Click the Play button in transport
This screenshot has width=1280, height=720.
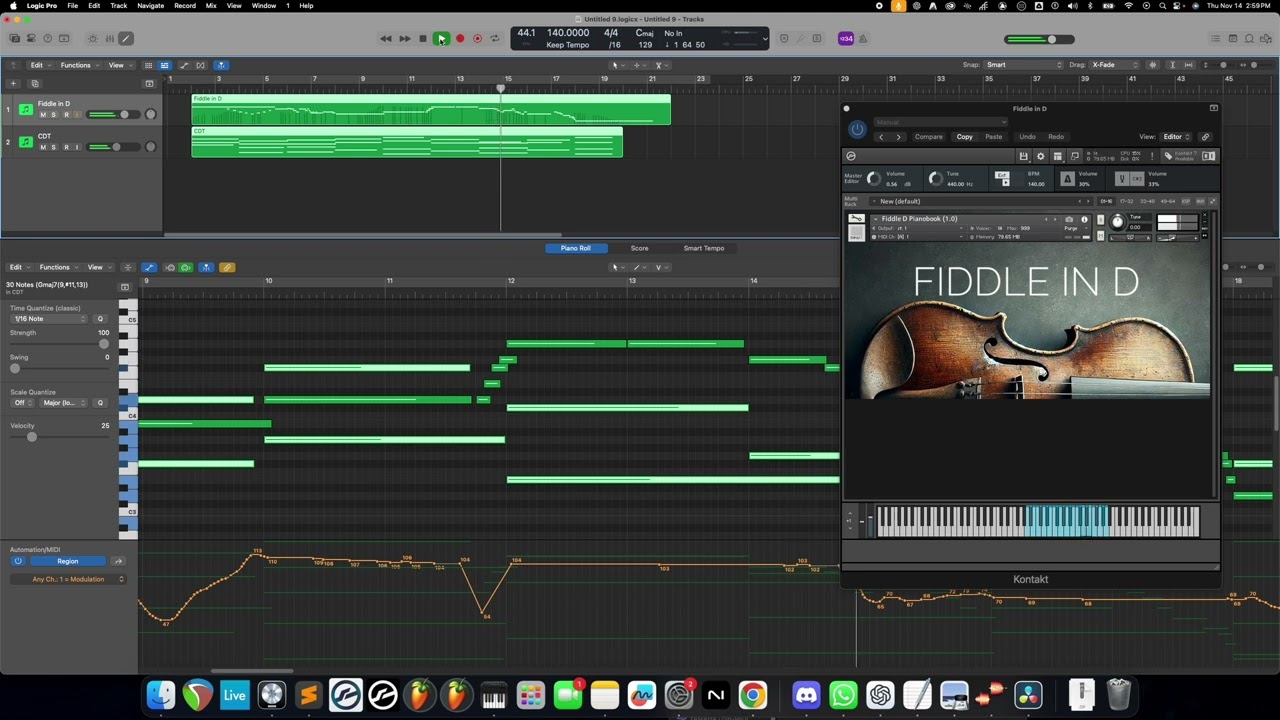(x=441, y=39)
